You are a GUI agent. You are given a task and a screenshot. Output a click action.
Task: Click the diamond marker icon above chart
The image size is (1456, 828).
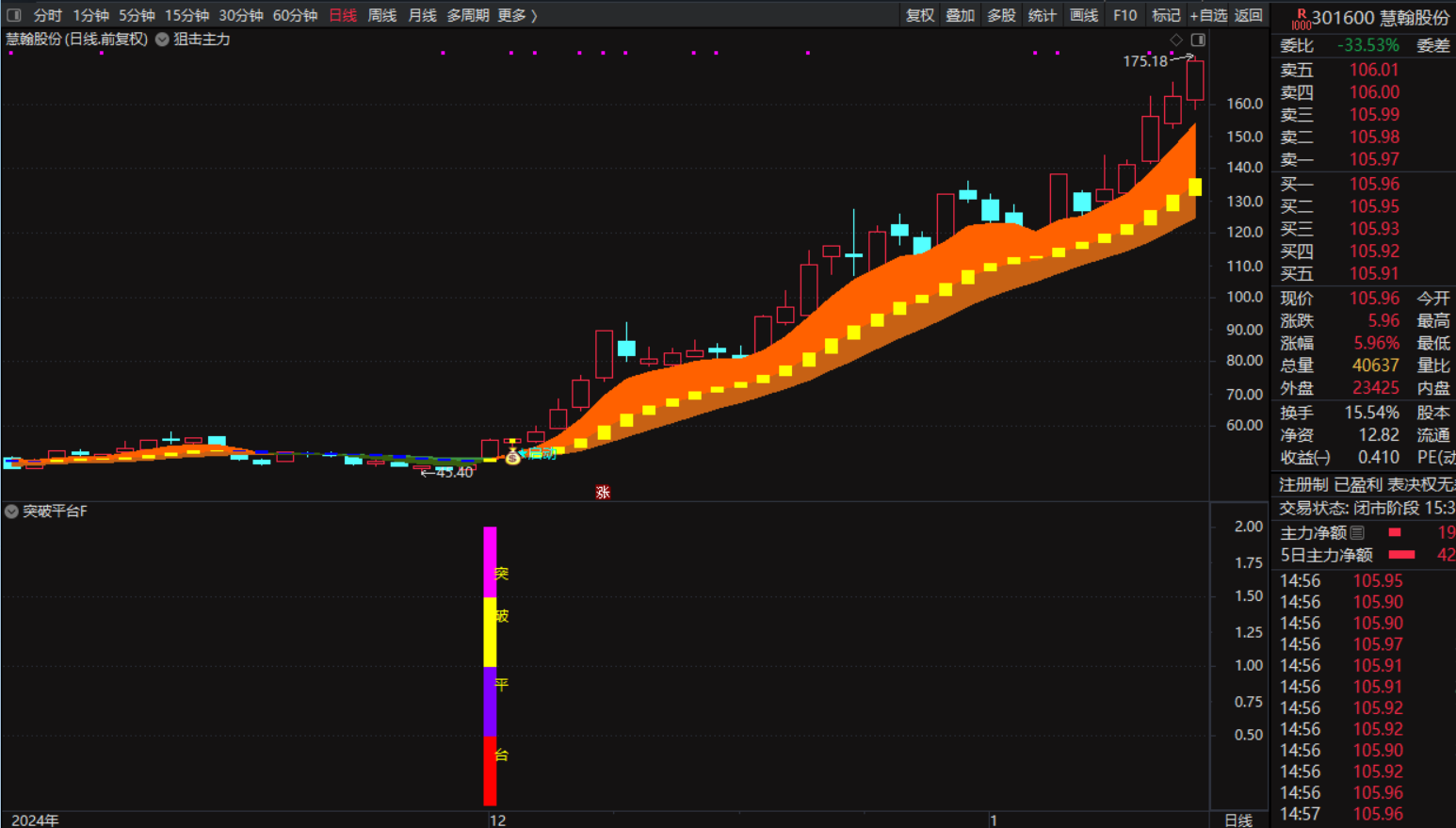[x=1176, y=40]
